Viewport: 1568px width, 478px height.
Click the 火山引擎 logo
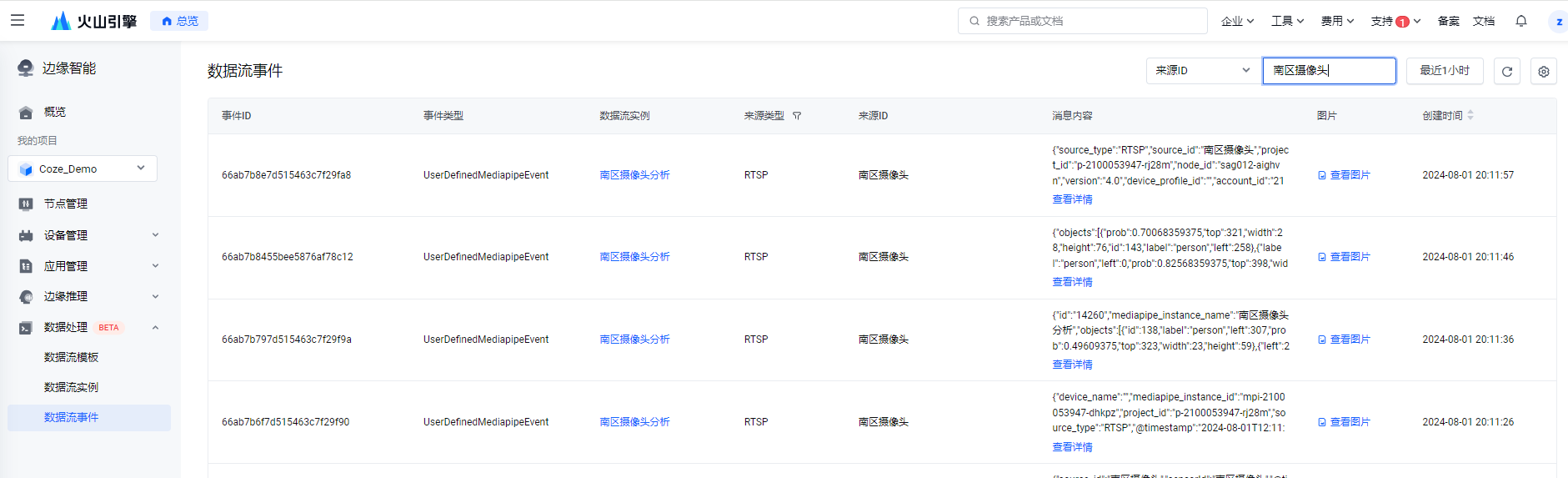93,21
